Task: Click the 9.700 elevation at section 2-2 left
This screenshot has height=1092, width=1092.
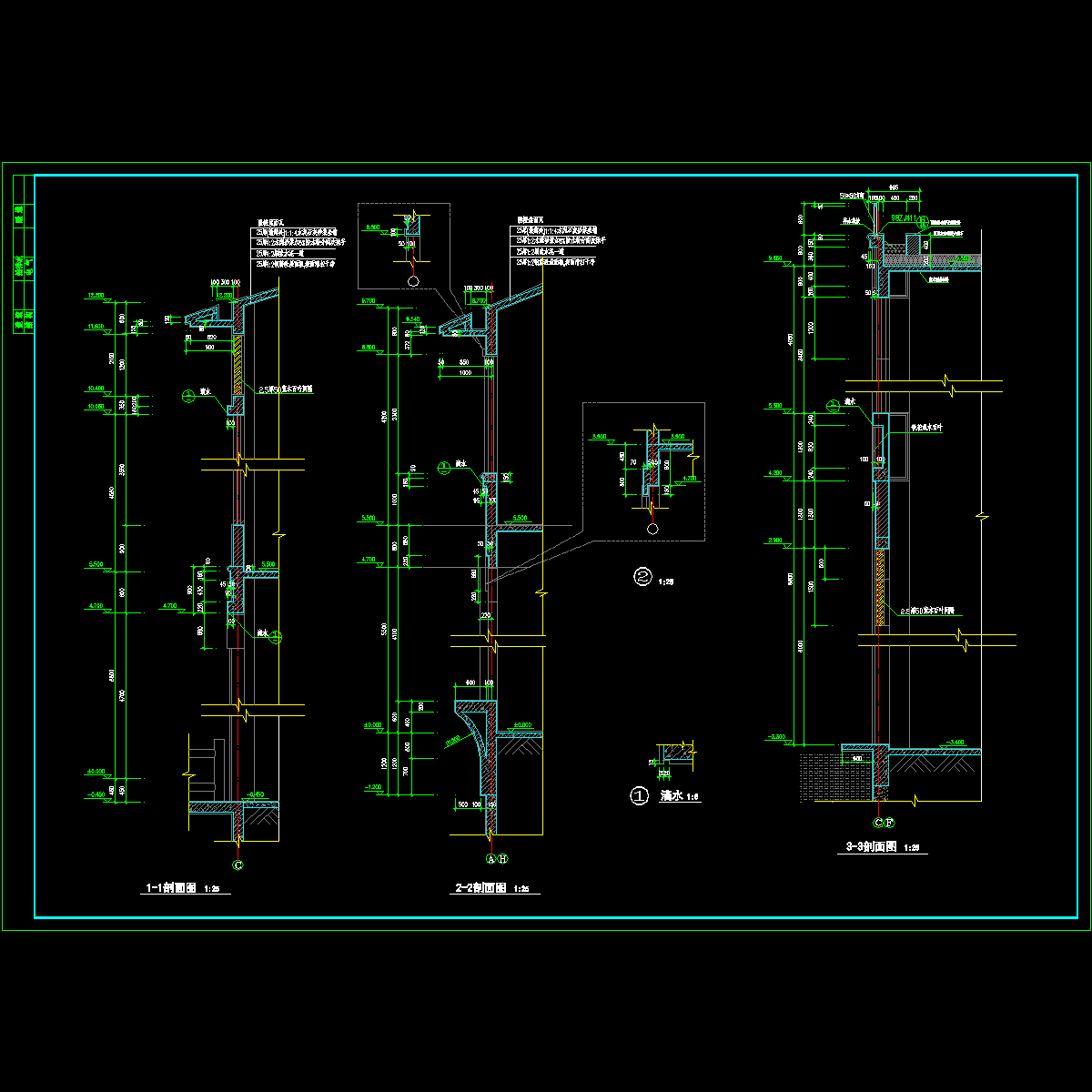Action: (369, 301)
